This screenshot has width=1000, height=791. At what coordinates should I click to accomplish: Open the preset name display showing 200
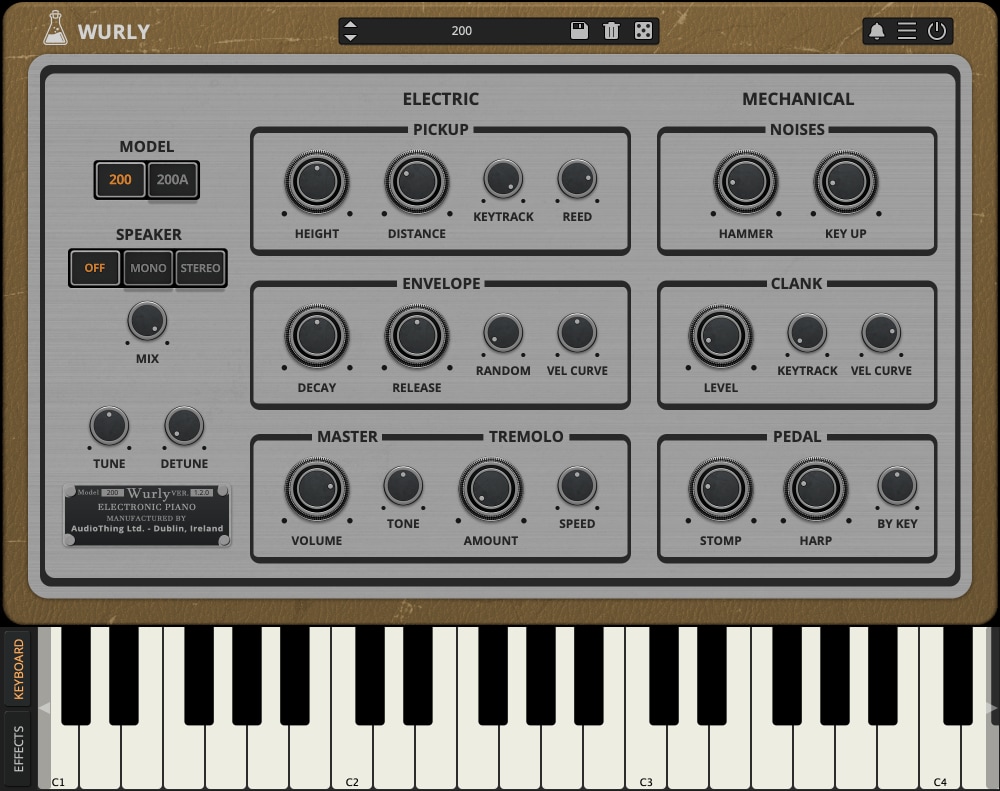coord(462,31)
